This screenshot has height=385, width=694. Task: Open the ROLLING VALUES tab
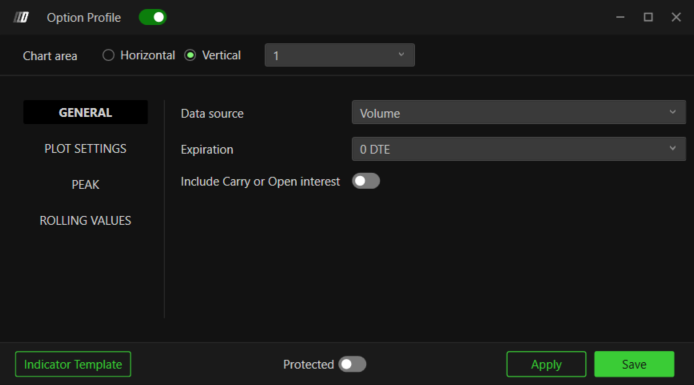(85, 220)
